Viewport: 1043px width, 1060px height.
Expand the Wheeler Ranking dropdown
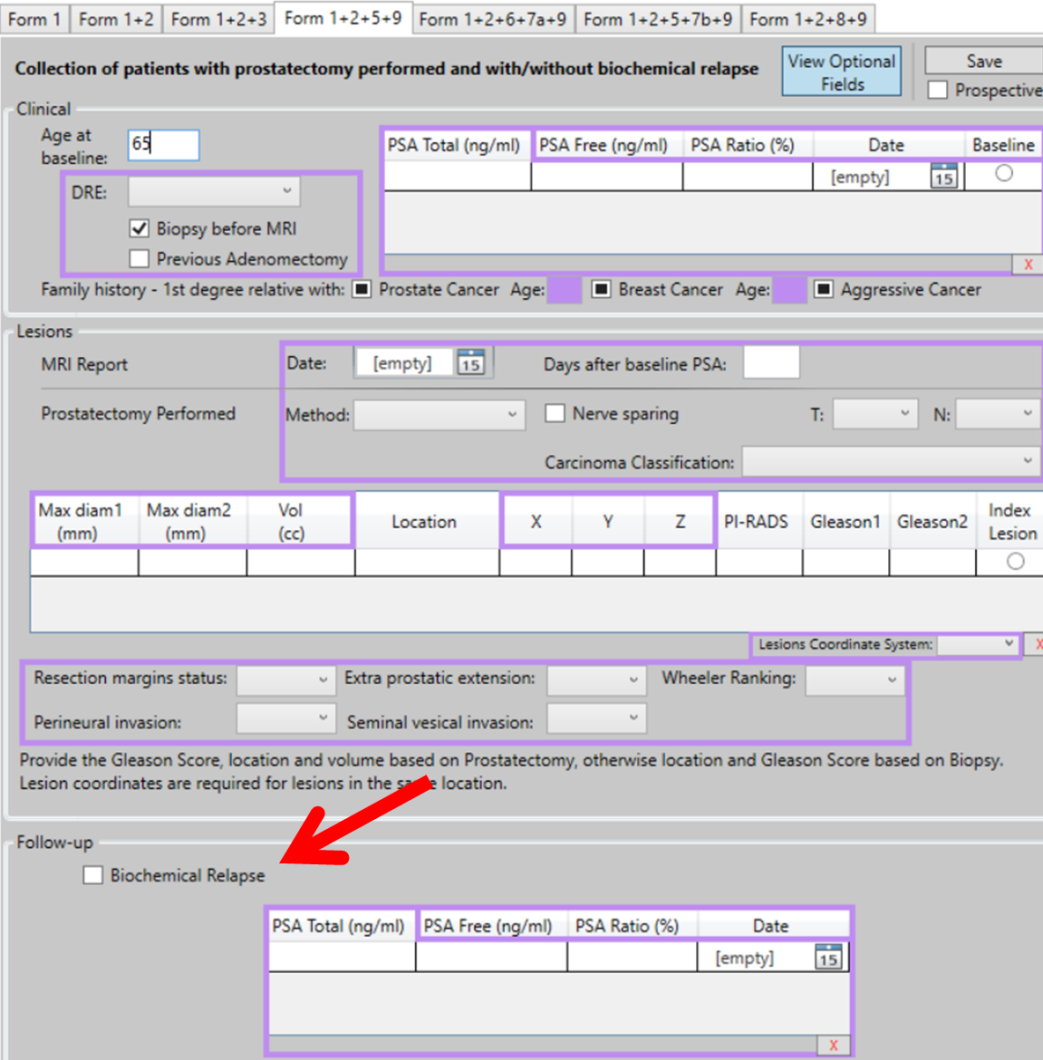[x=855, y=680]
